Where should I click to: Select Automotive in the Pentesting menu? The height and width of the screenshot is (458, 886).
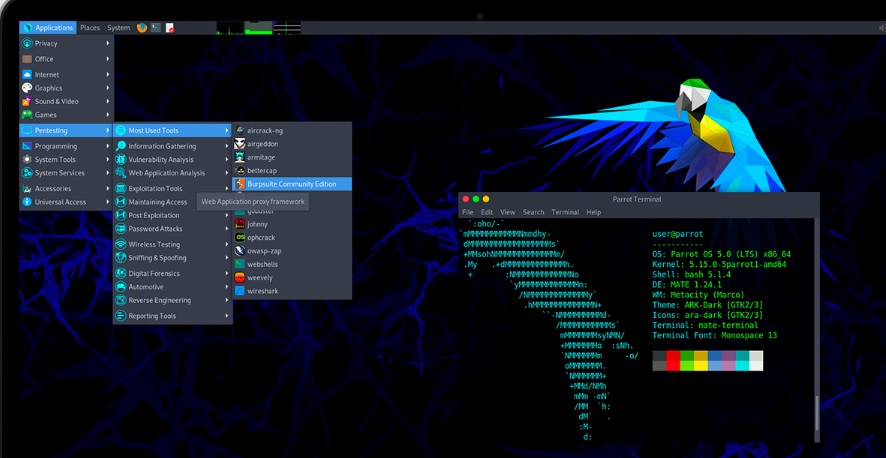coord(173,287)
